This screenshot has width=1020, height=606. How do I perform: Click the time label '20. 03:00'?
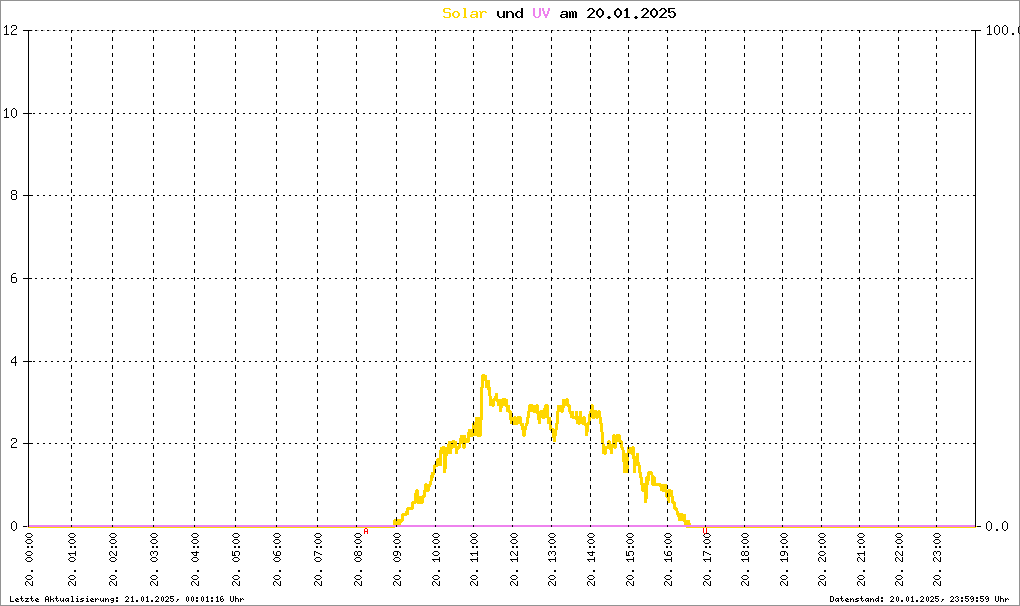154,560
